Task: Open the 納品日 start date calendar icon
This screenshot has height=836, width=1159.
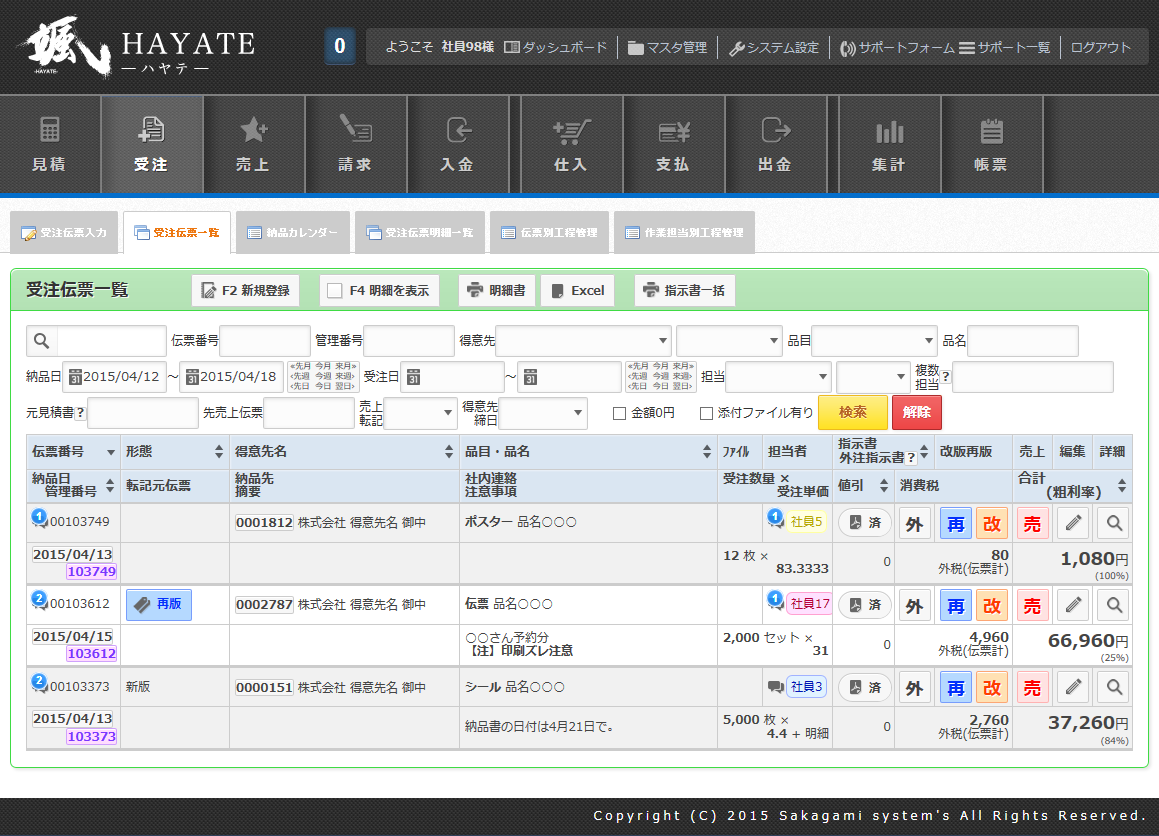Action: (x=74, y=377)
